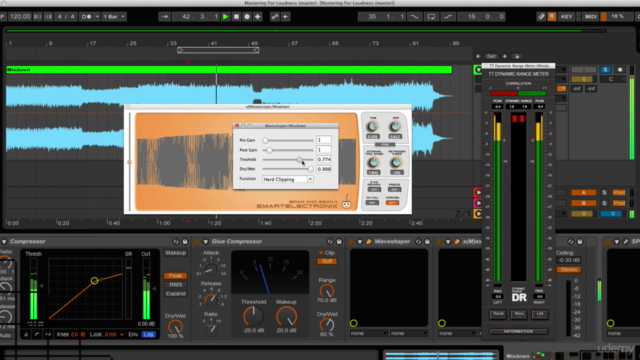
Task: Select Peak mode in Compressor
Action: (x=176, y=276)
